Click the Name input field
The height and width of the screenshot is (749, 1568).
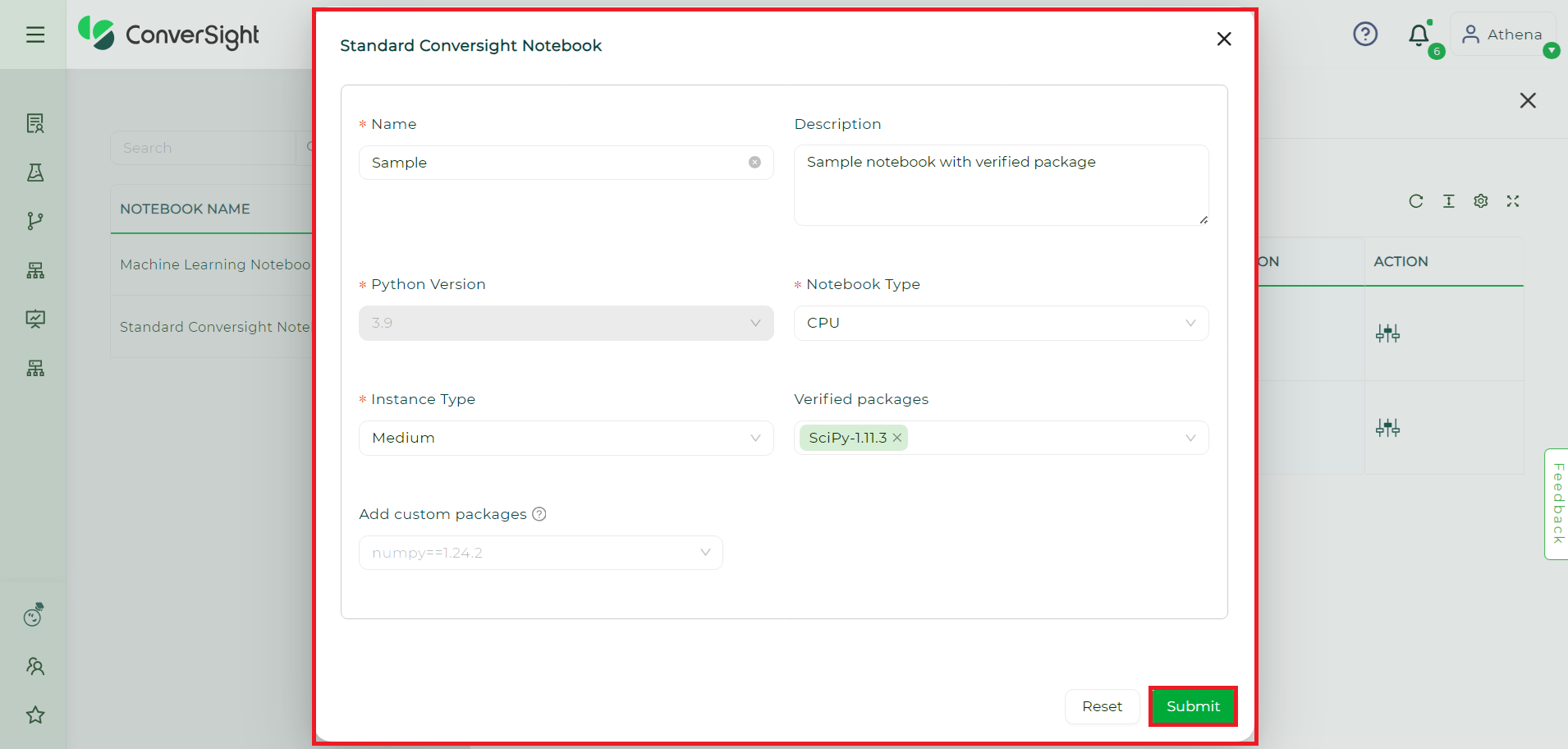click(566, 163)
